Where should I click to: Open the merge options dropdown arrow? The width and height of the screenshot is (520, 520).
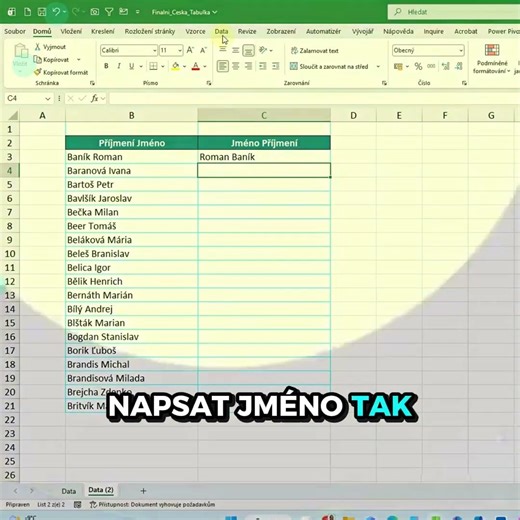pos(378,66)
